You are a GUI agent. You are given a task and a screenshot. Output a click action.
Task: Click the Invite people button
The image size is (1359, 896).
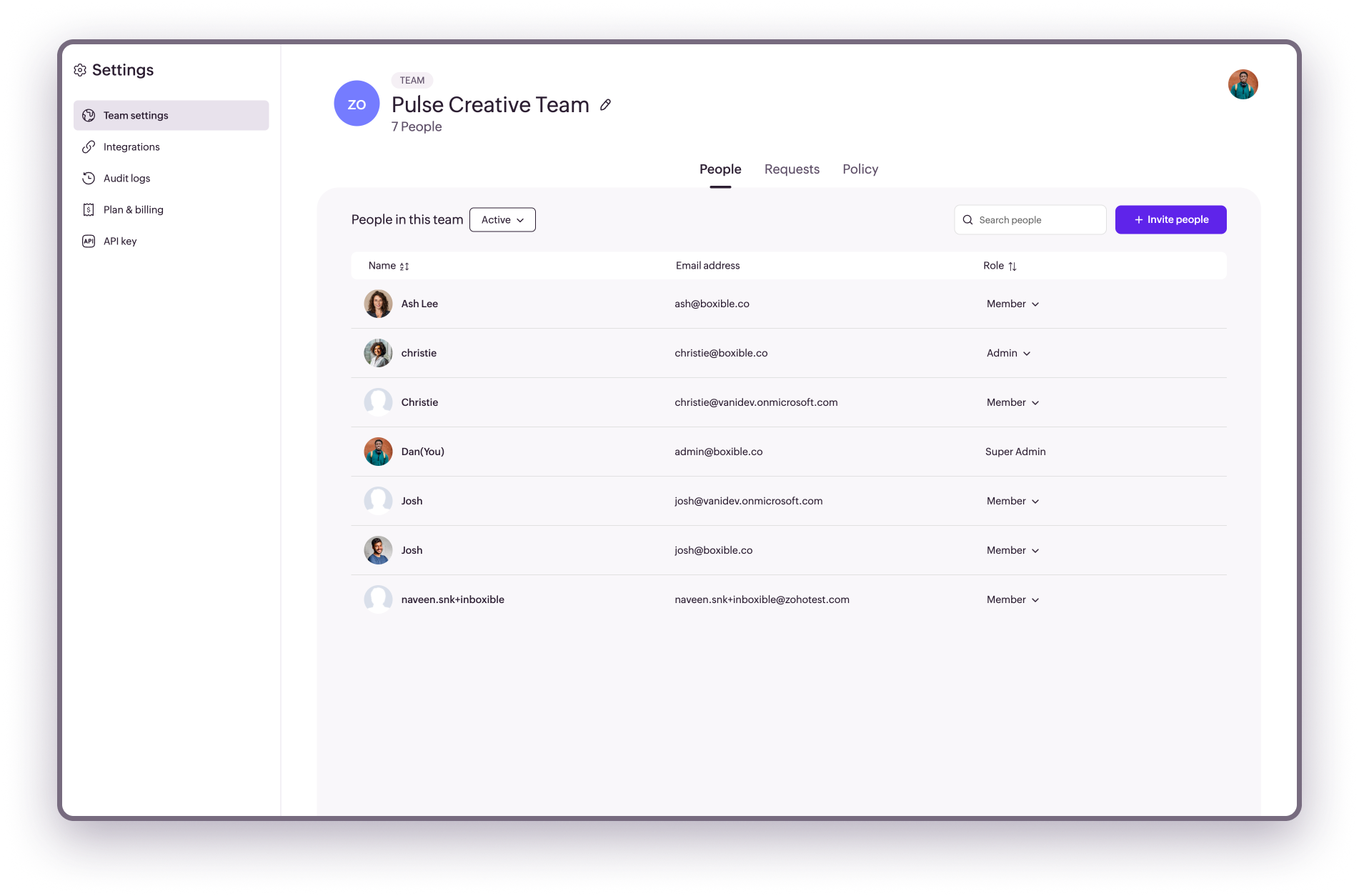[1170, 220]
